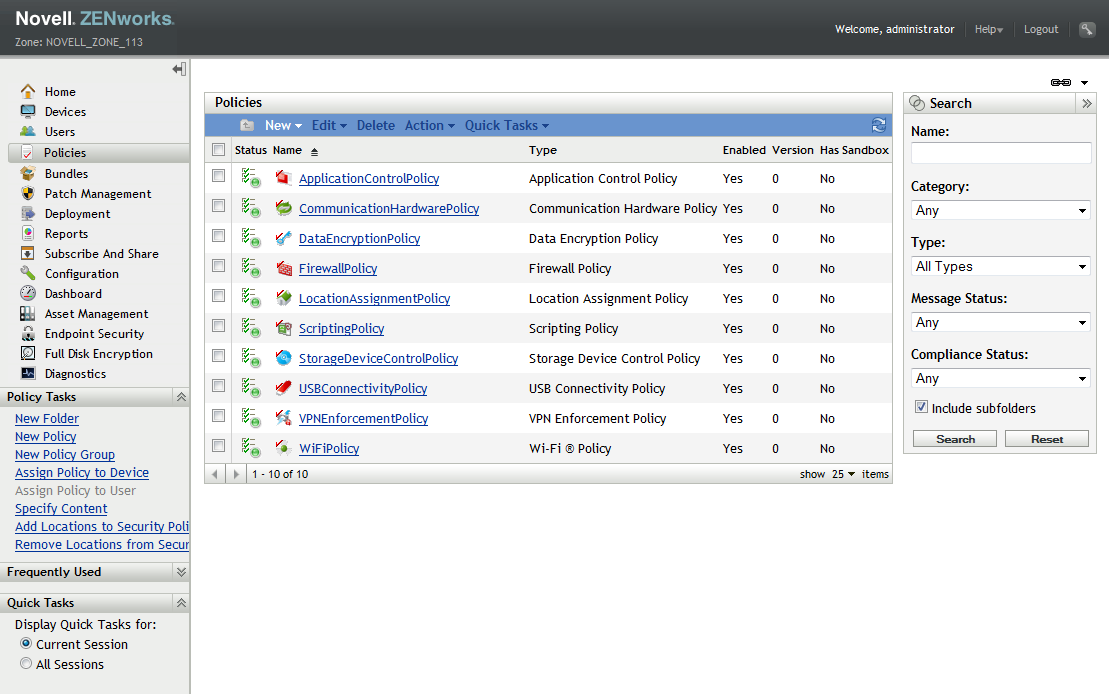Open the Compliance Status dropdown
1109x694 pixels.
(1001, 379)
